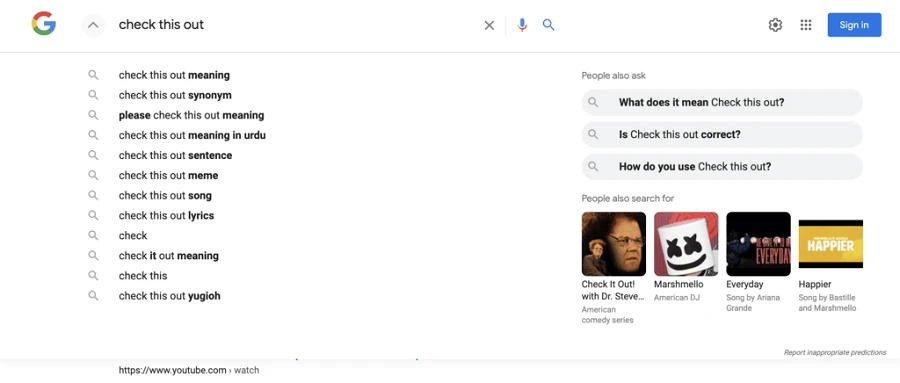Viewport: 900px width, 383px height.
Task: Select suggestion 'check this out synonym'
Action: pos(175,95)
